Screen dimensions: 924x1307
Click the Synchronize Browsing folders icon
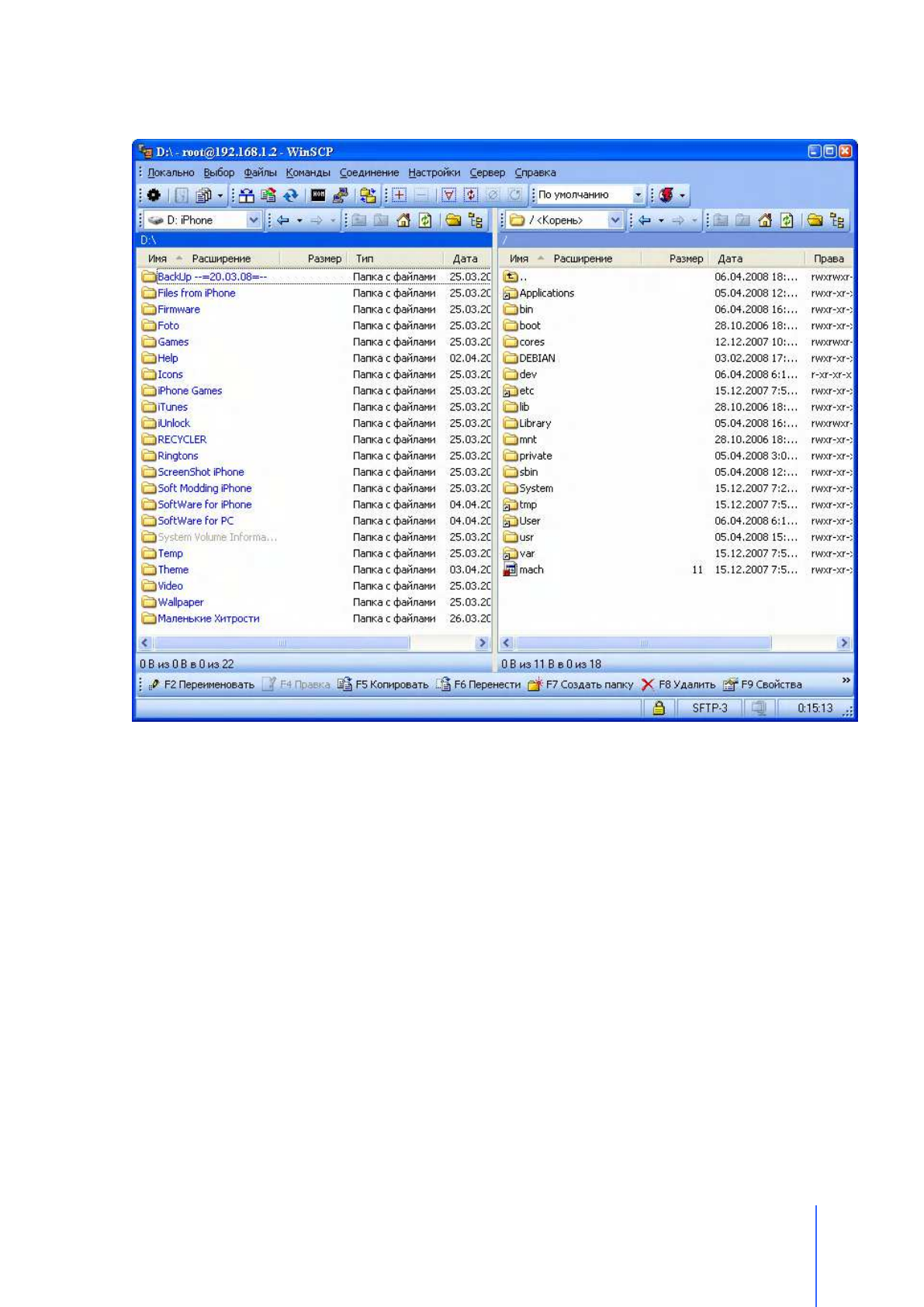click(368, 196)
